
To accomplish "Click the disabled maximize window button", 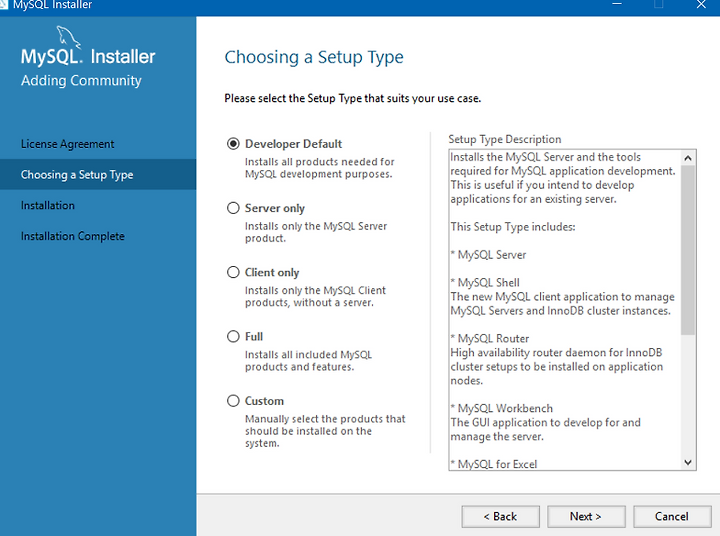I will [659, 5].
